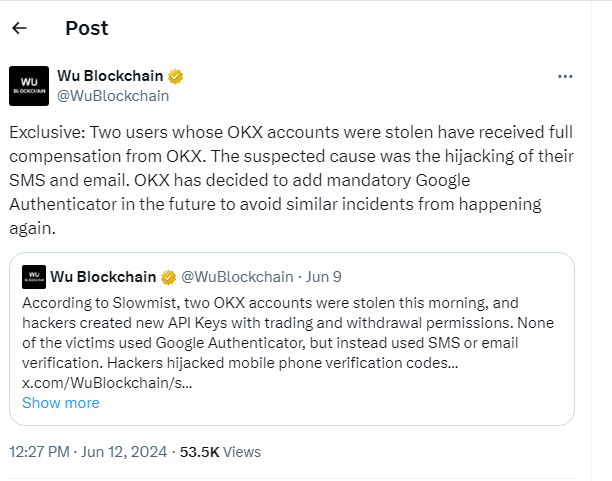This screenshot has height=481, width=612.
Task: Click the 12:27 PM post time
Action: point(38,452)
